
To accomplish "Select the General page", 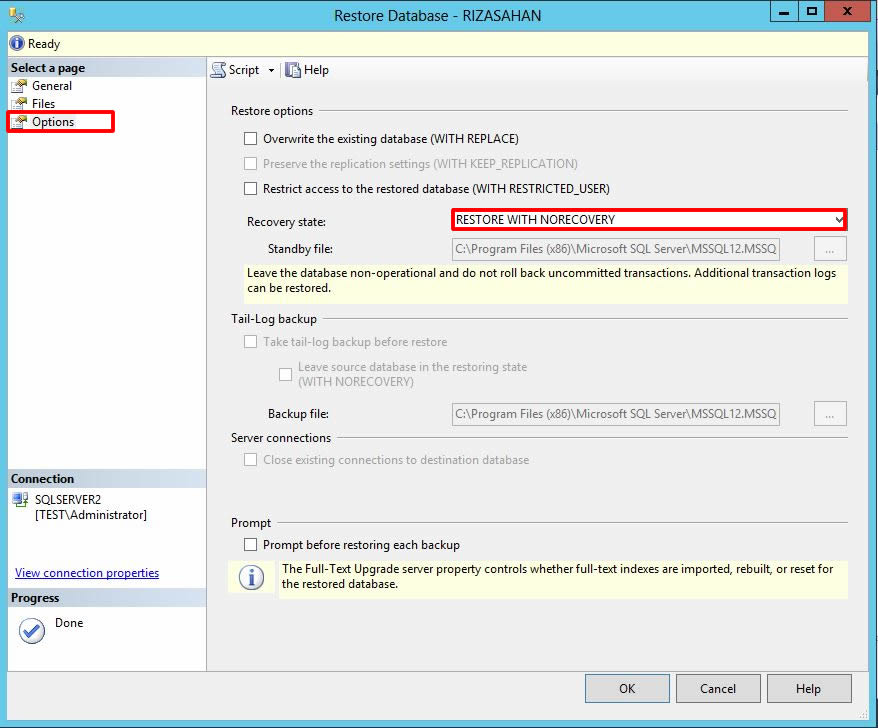I will [52, 86].
